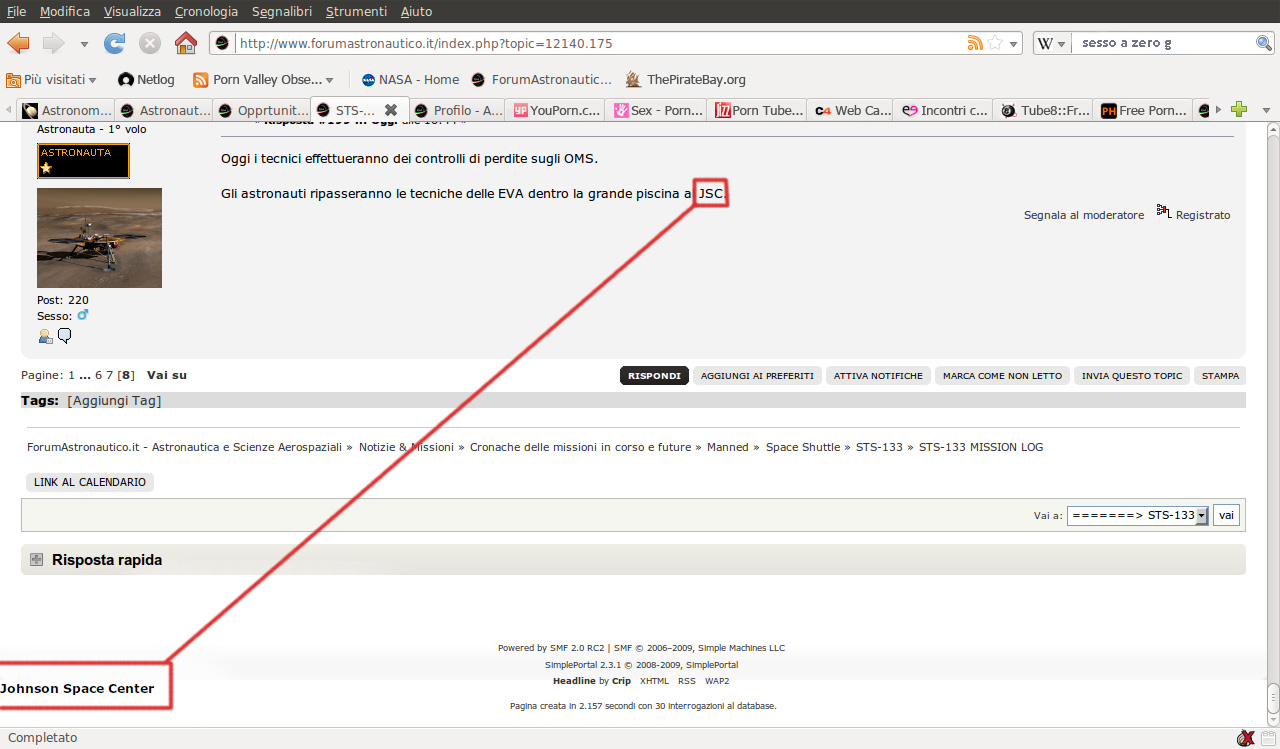Viewport: 1280px width, 749px height.
Task: Expand the Risposta rapida section
Action: 37,560
